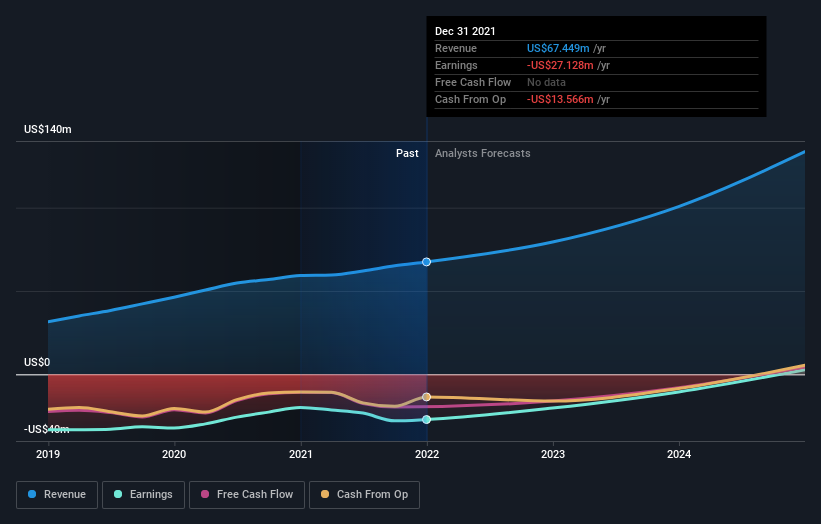Click the -US$13.566m cash from op value

coord(560,99)
